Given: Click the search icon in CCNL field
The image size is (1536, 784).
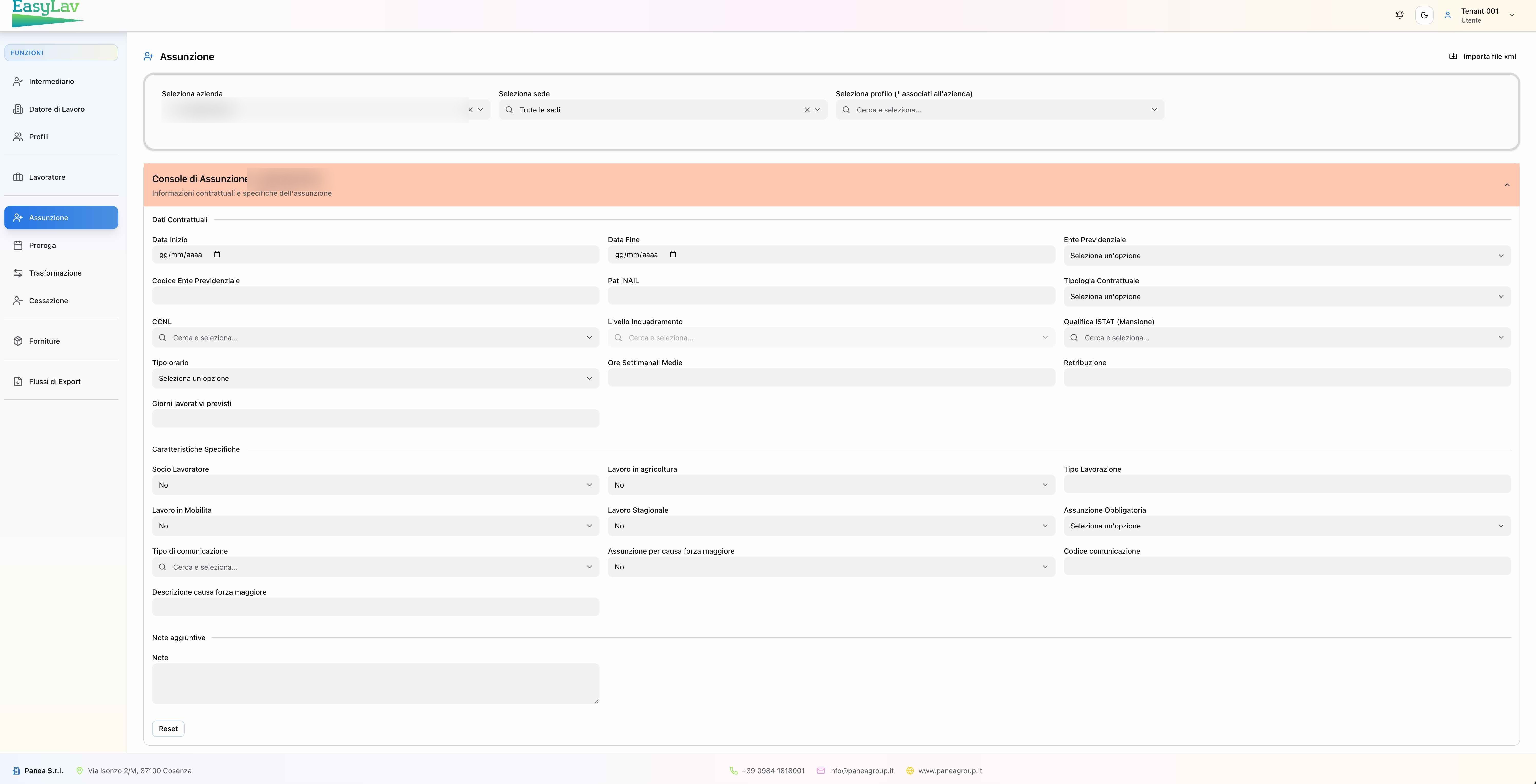Looking at the screenshot, I should click(162, 337).
